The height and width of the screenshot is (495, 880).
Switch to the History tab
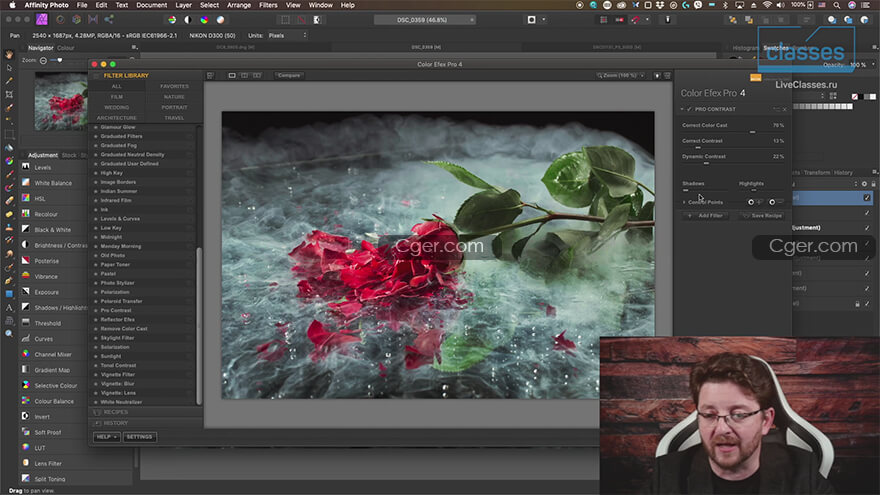(x=843, y=172)
